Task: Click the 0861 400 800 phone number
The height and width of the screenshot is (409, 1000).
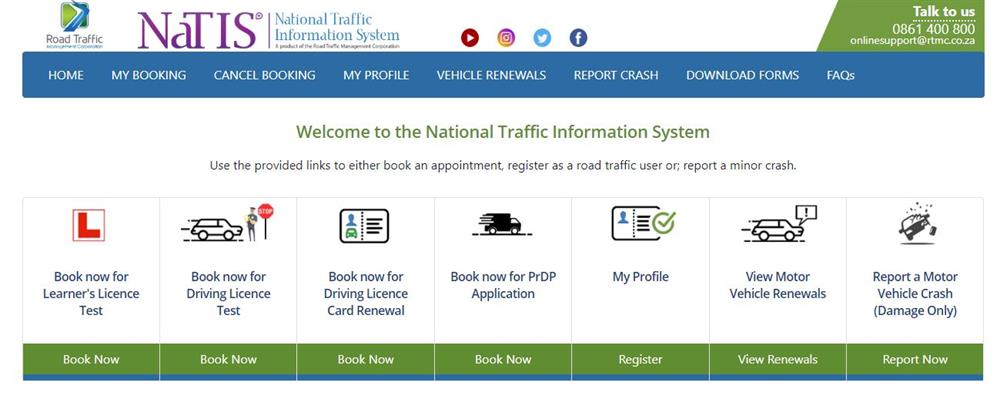Action: 933,28
